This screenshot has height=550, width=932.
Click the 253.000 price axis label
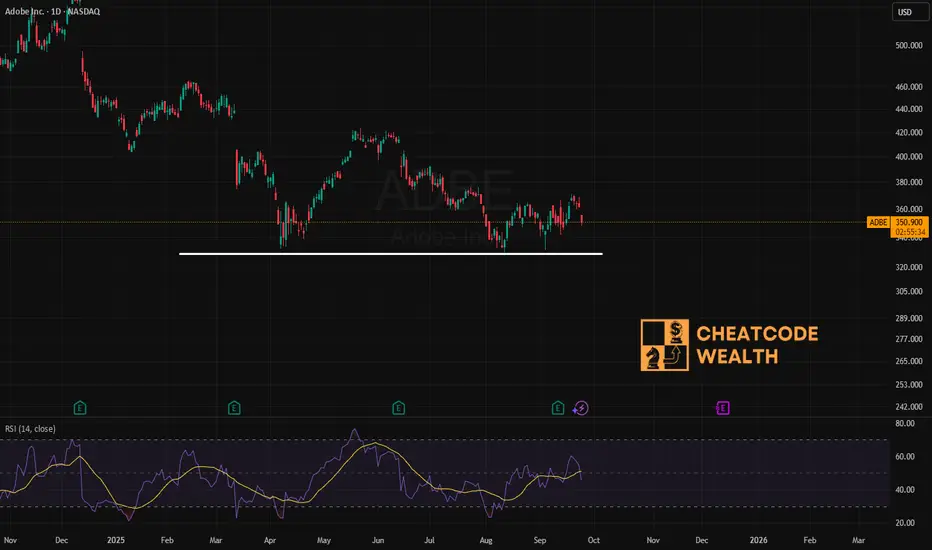pyautogui.click(x=909, y=385)
